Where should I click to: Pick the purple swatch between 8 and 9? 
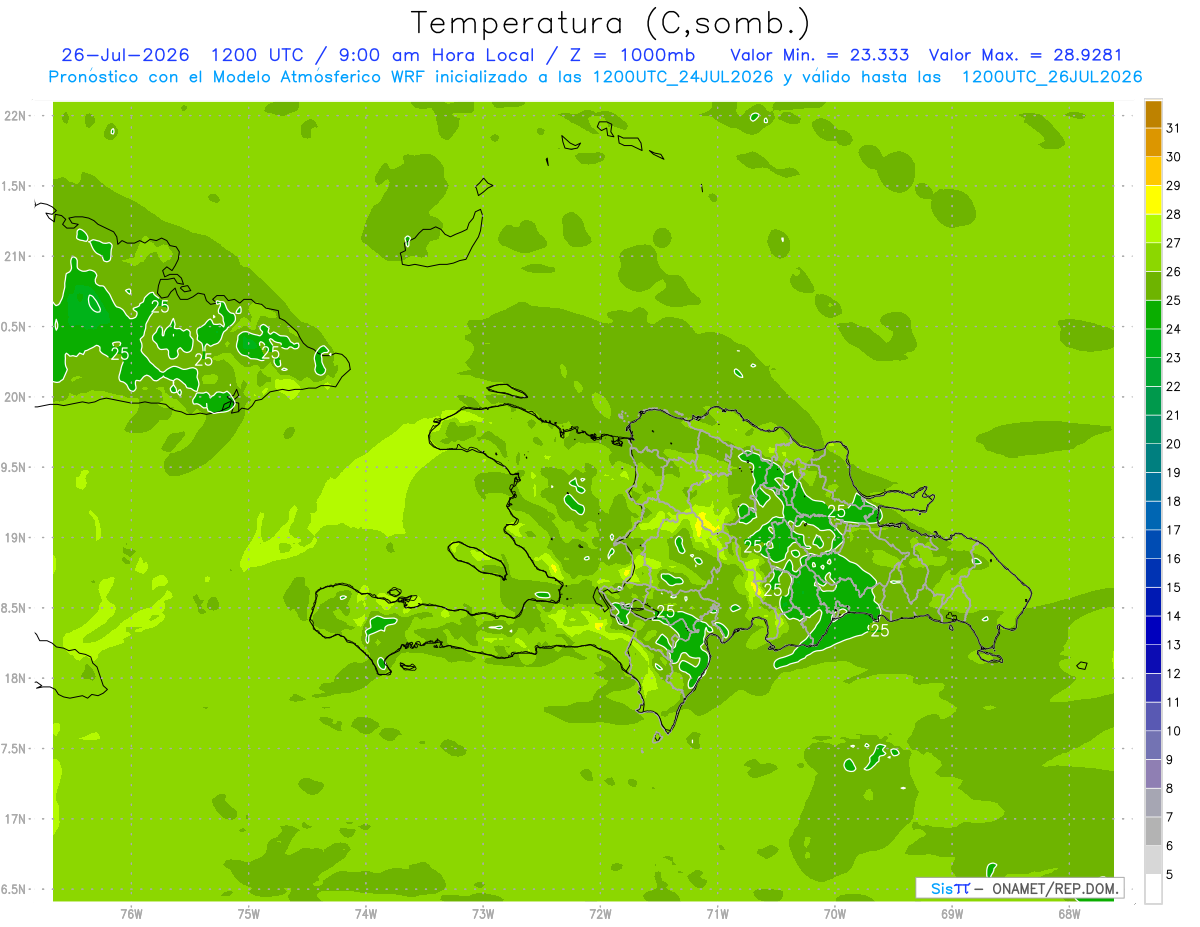[x=1153, y=774]
